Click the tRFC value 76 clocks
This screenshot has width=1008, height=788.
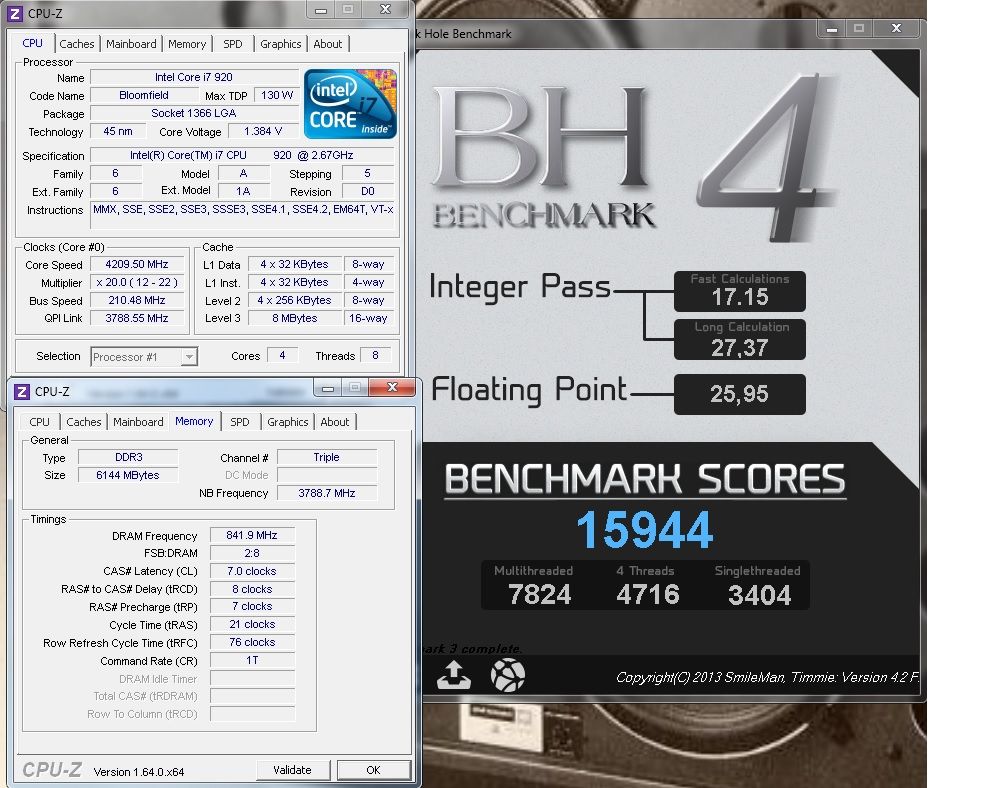click(x=252, y=642)
